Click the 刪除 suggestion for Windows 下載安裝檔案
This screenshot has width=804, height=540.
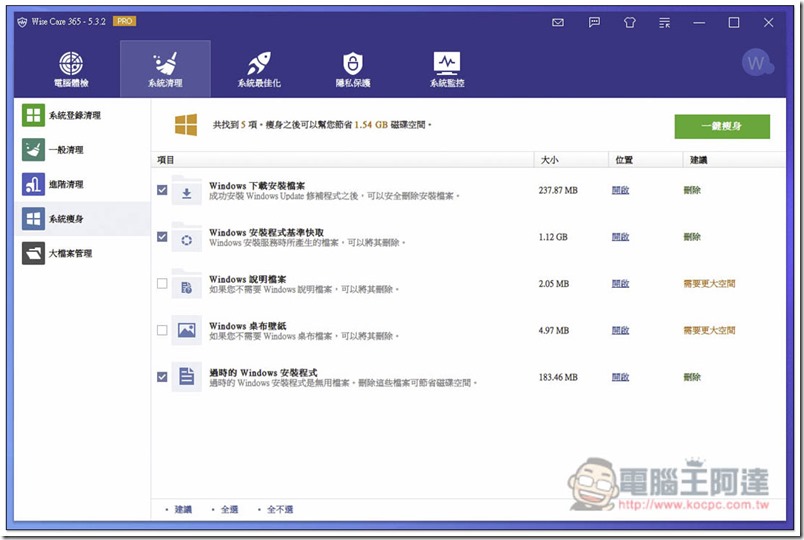pyautogui.click(x=692, y=190)
